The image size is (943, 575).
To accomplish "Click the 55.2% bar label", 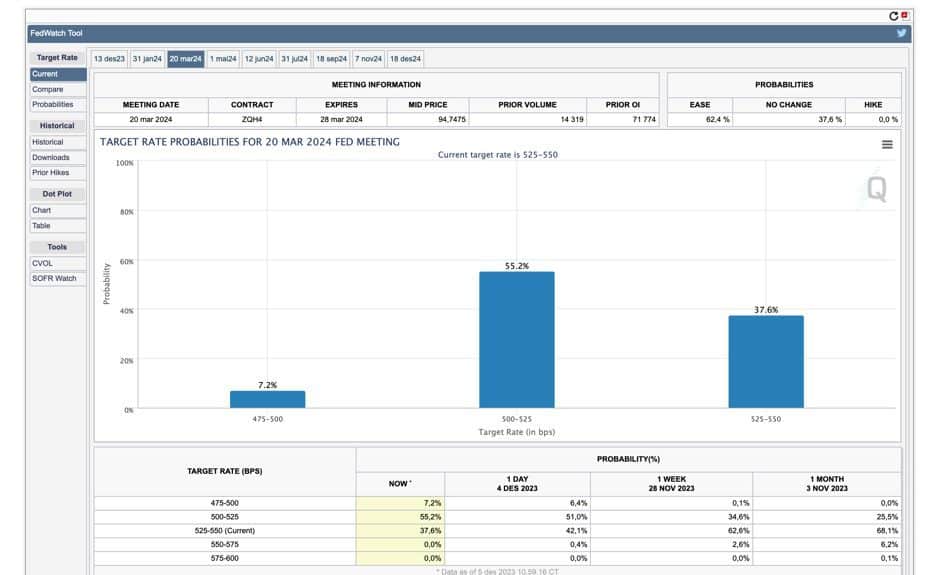I will pyautogui.click(x=517, y=266).
